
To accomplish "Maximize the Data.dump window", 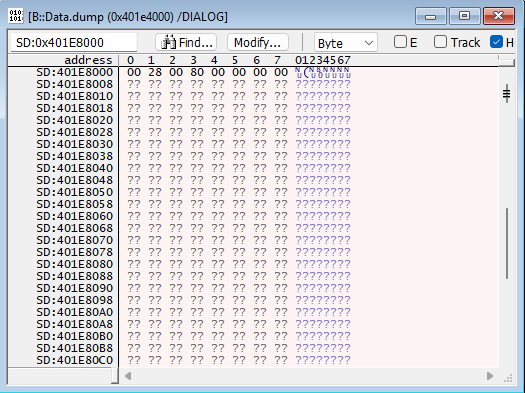I will [464, 16].
